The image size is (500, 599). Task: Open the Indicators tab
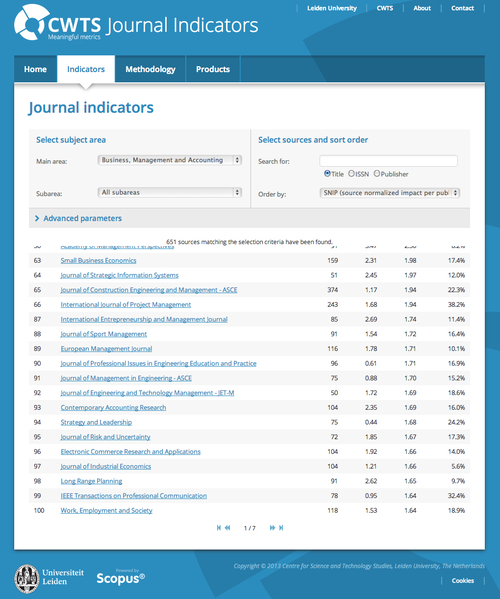pyautogui.click(x=86, y=69)
